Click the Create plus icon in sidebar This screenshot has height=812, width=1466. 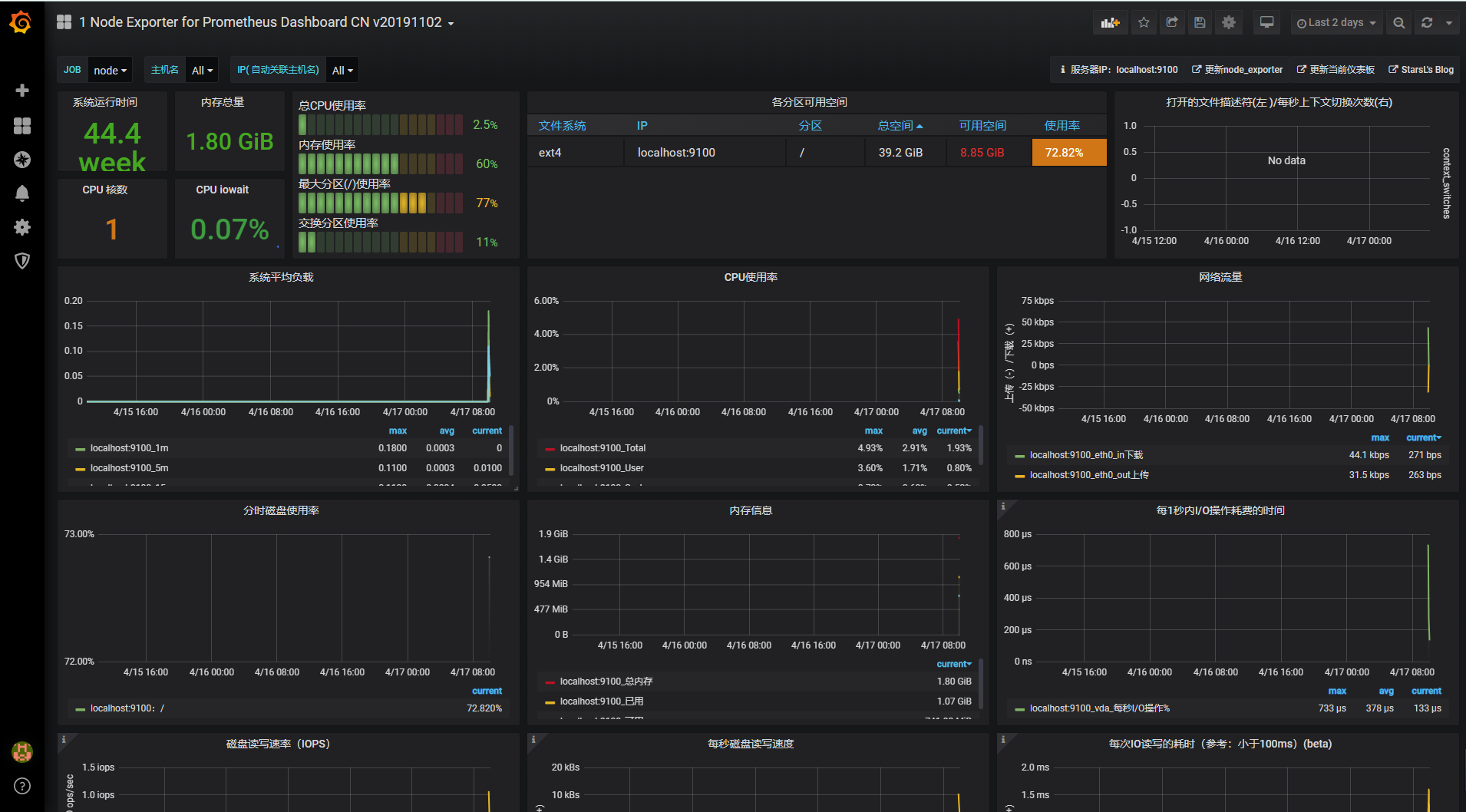point(22,91)
